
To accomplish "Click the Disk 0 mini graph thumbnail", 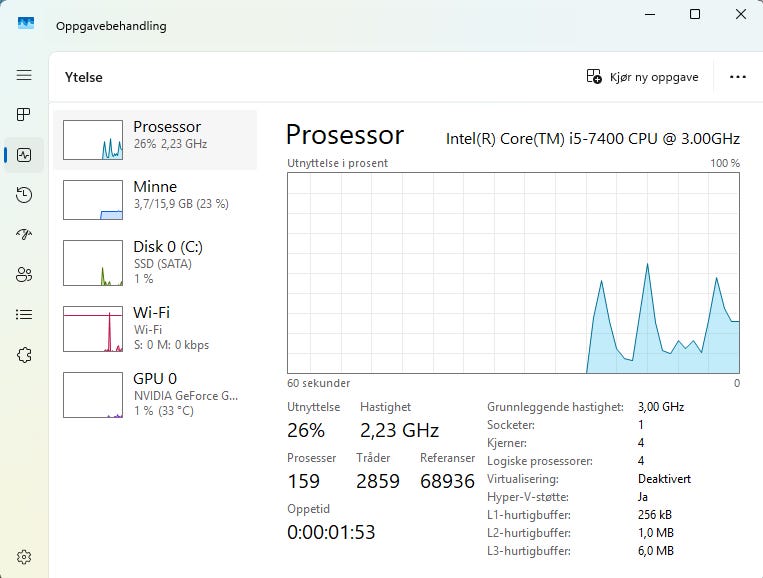I will point(93,263).
